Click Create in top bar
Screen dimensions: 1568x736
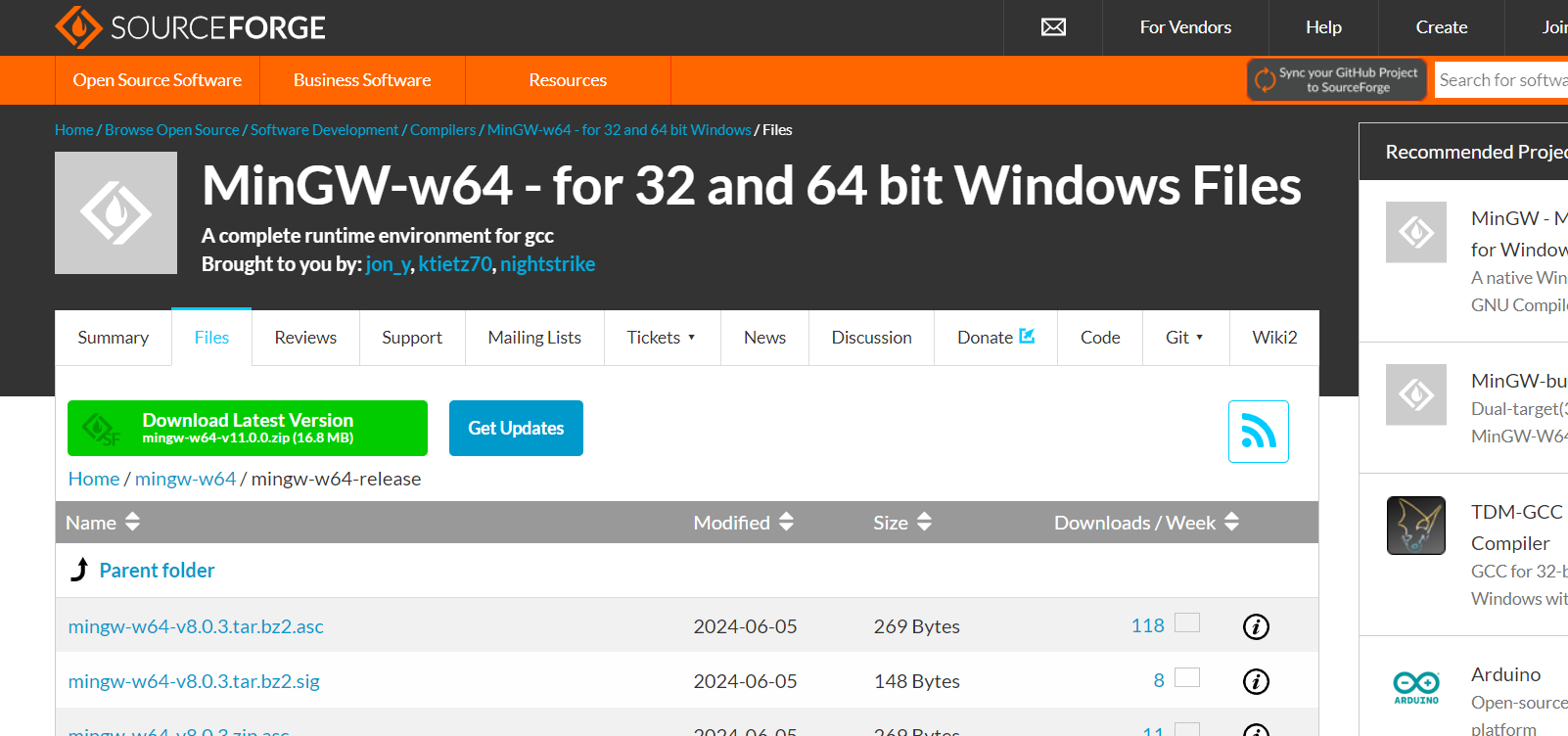point(1442,27)
